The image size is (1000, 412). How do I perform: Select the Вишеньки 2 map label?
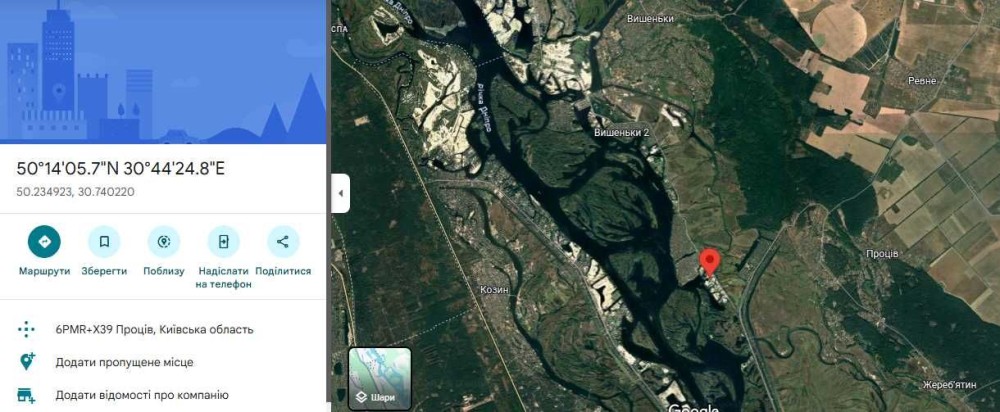[x=621, y=133]
